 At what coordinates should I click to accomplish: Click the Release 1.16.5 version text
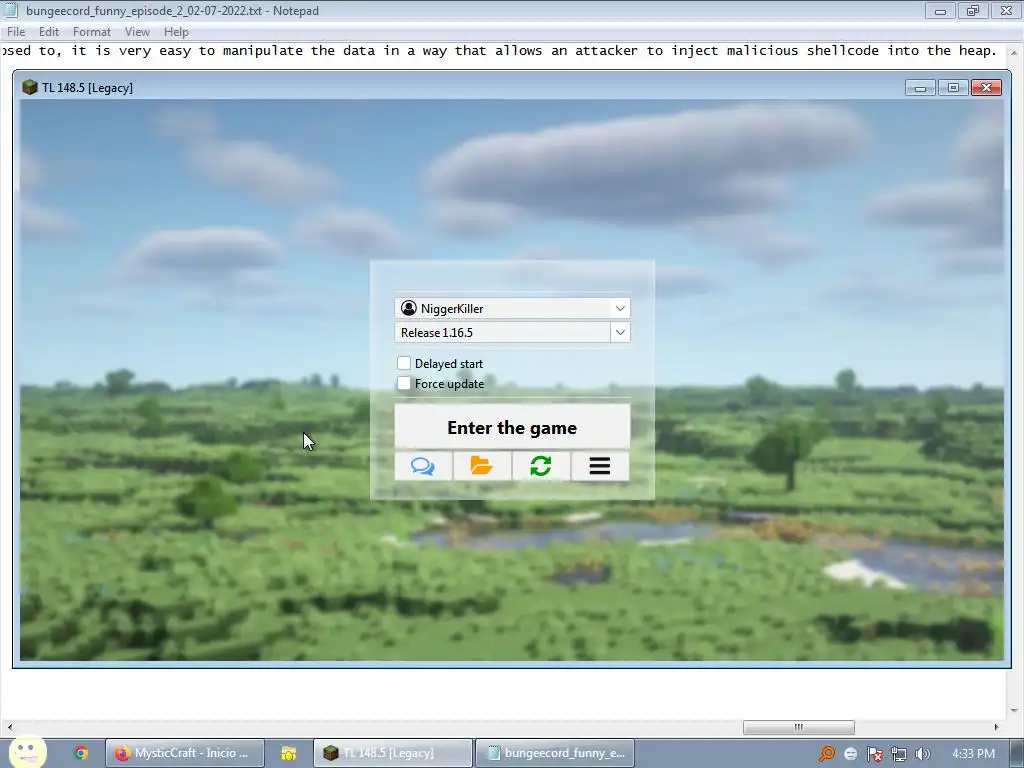pyautogui.click(x=436, y=332)
